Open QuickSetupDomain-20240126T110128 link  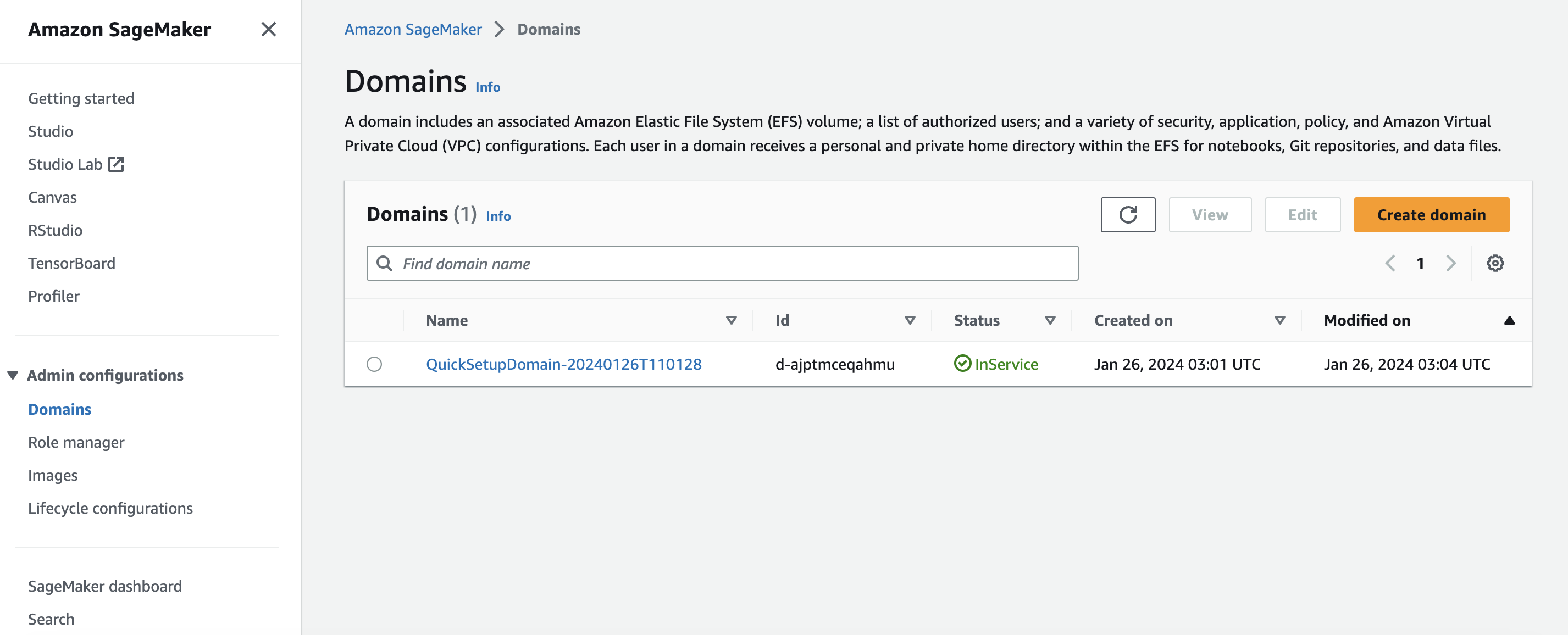point(564,364)
